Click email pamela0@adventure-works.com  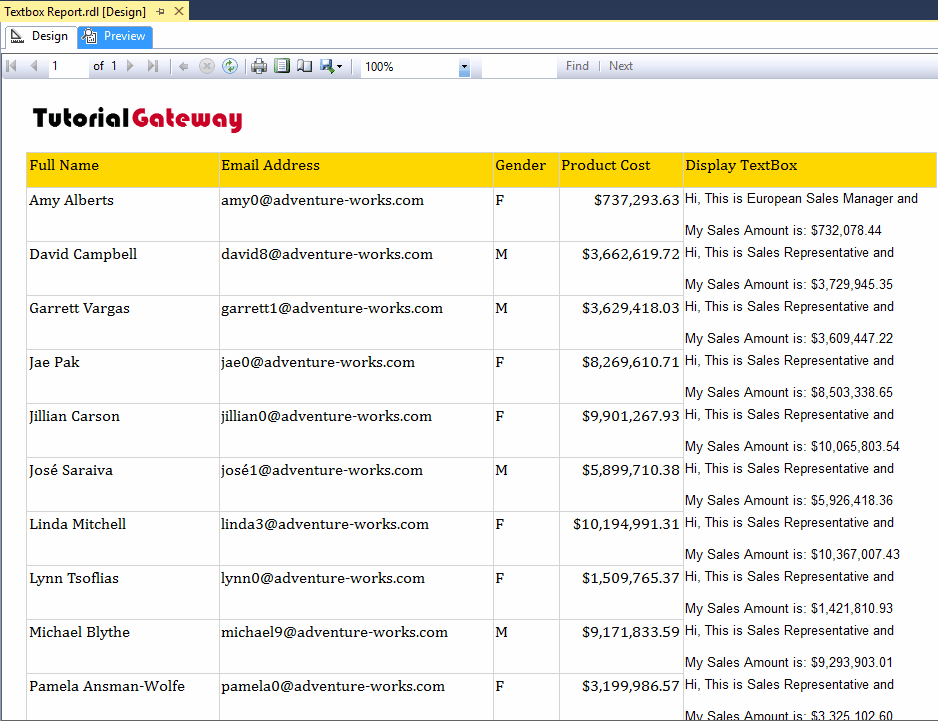point(333,686)
